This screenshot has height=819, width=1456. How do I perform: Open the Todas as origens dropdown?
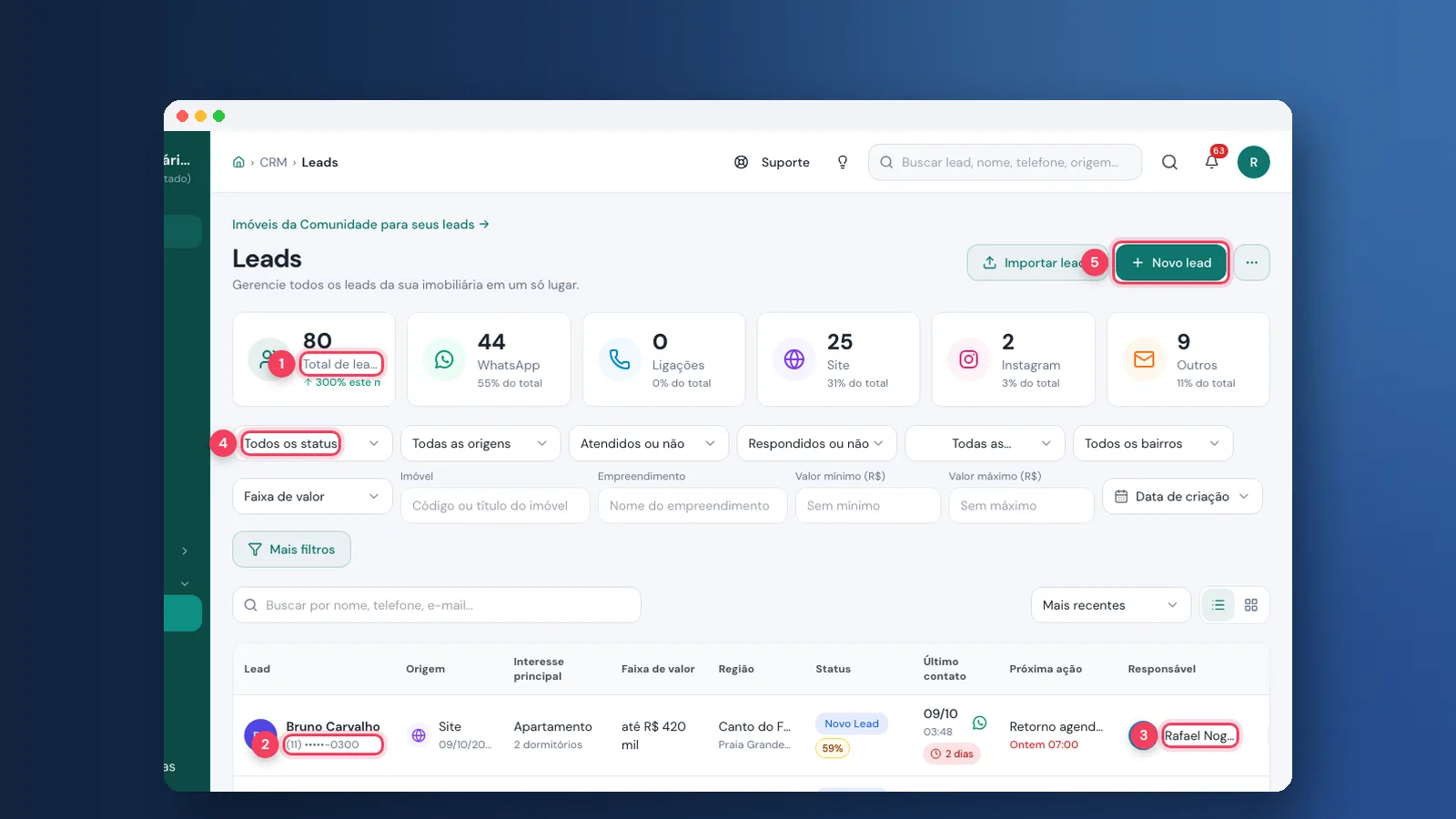[480, 443]
